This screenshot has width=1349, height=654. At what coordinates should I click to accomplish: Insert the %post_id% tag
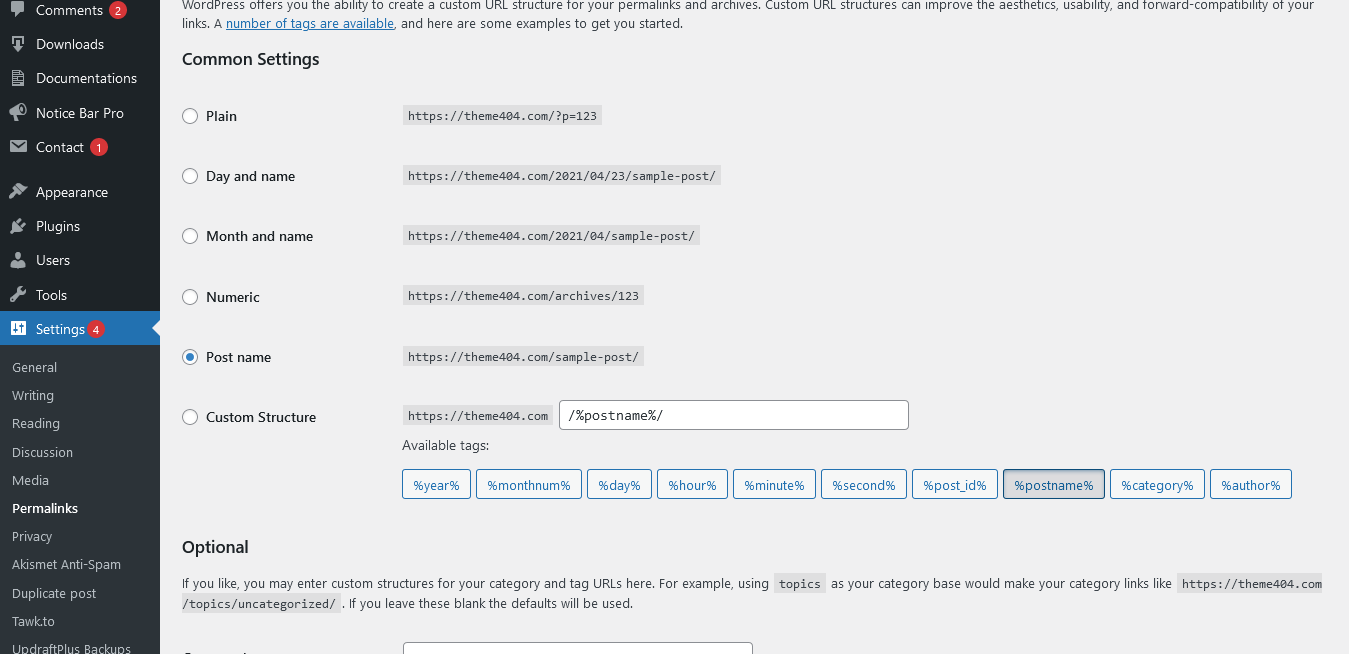pos(955,485)
